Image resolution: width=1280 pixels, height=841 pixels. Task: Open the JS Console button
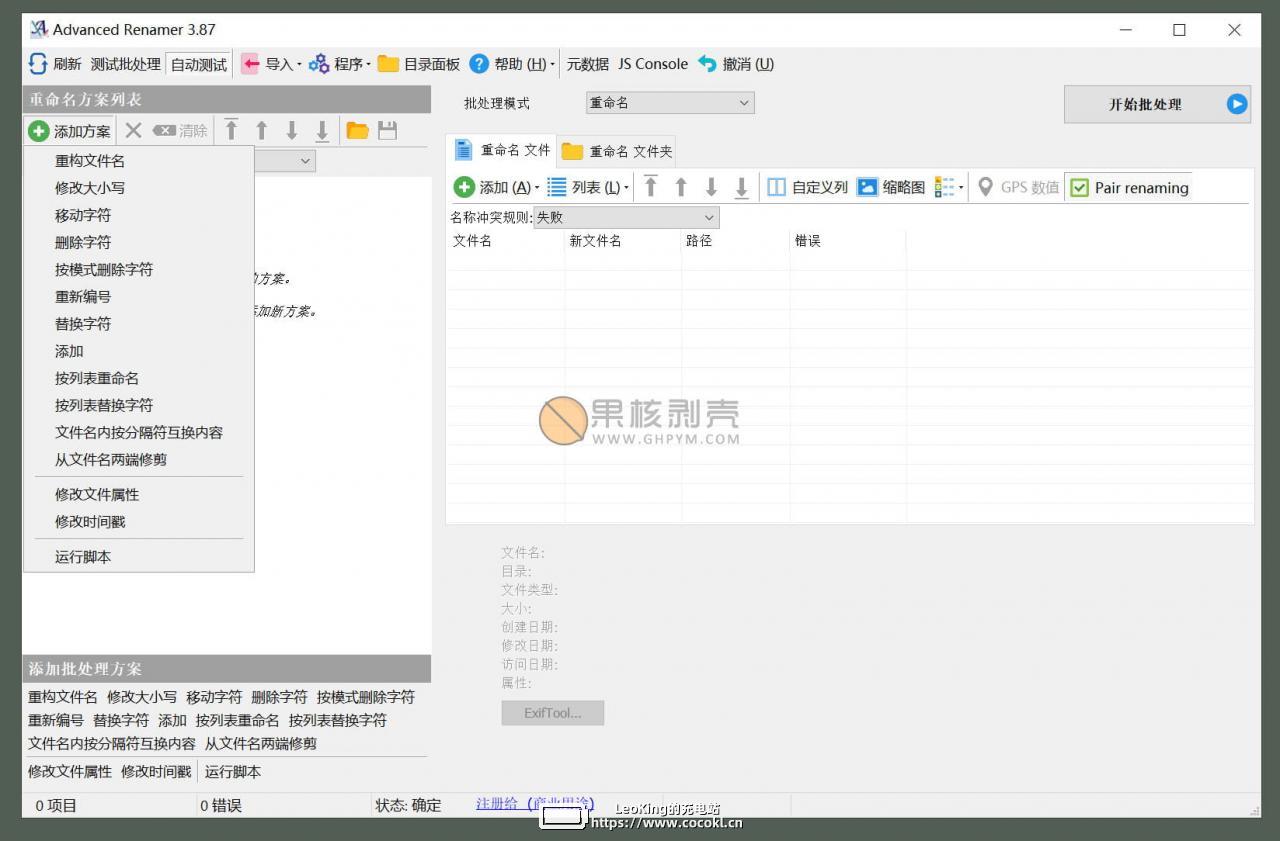[x=652, y=64]
